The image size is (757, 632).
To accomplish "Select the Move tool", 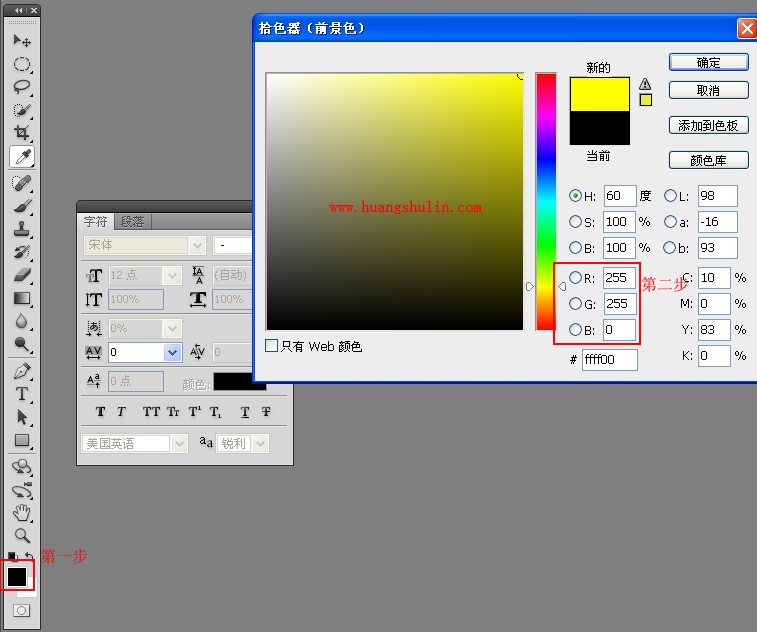I will click(x=21, y=41).
